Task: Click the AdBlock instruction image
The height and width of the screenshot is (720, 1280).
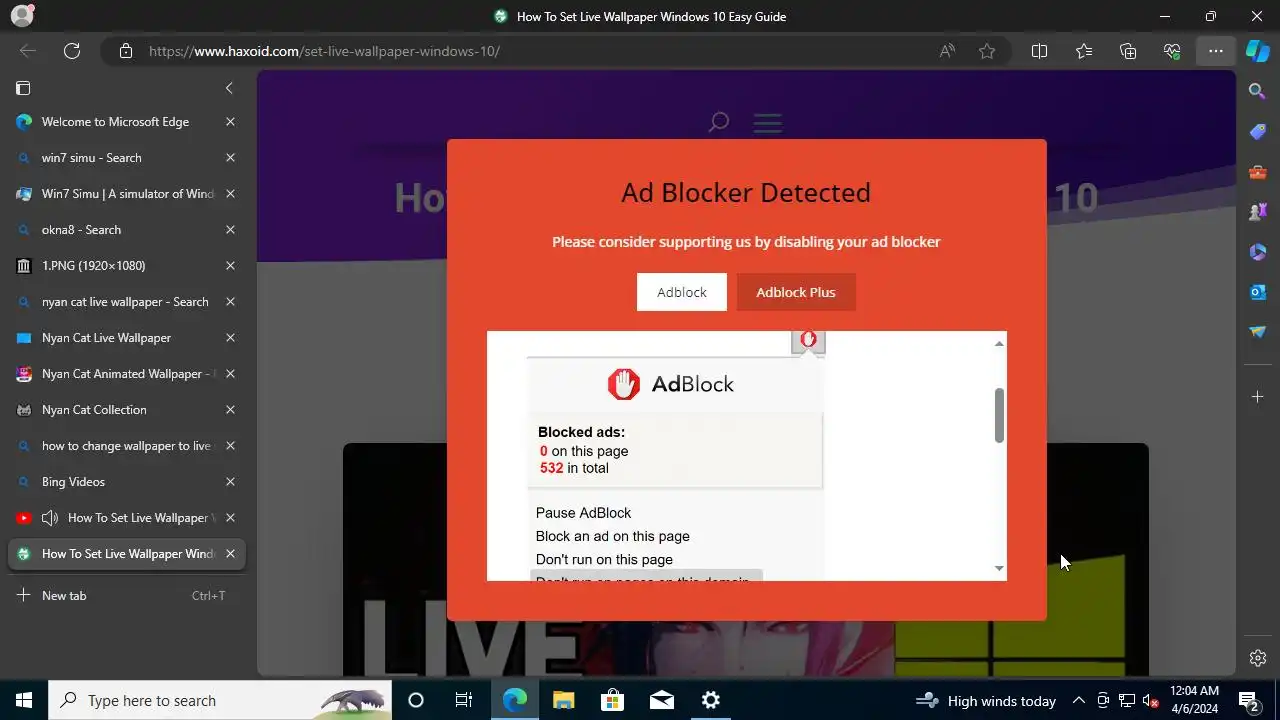Action: (675, 455)
